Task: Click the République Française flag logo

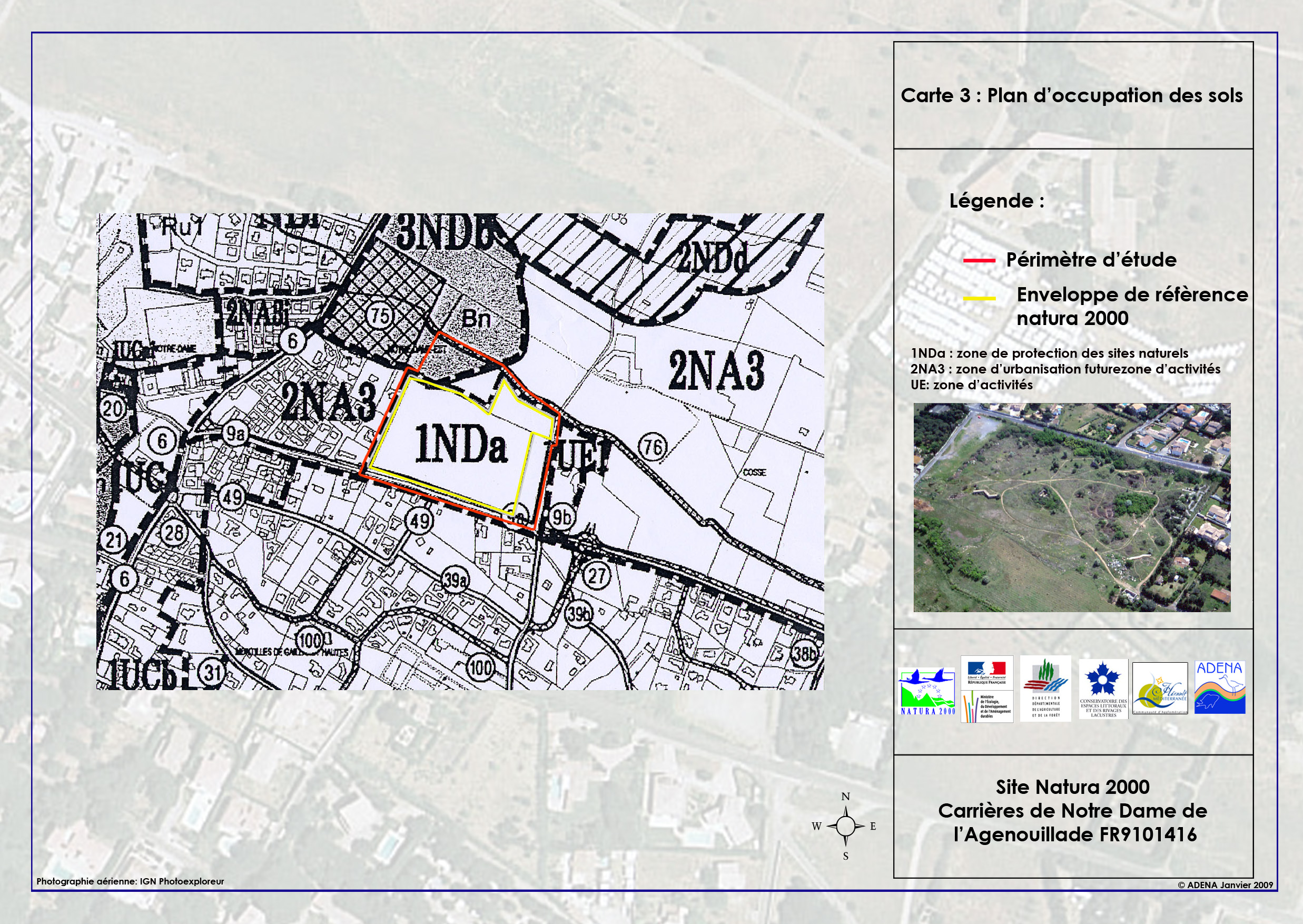Action: pyautogui.click(x=987, y=672)
